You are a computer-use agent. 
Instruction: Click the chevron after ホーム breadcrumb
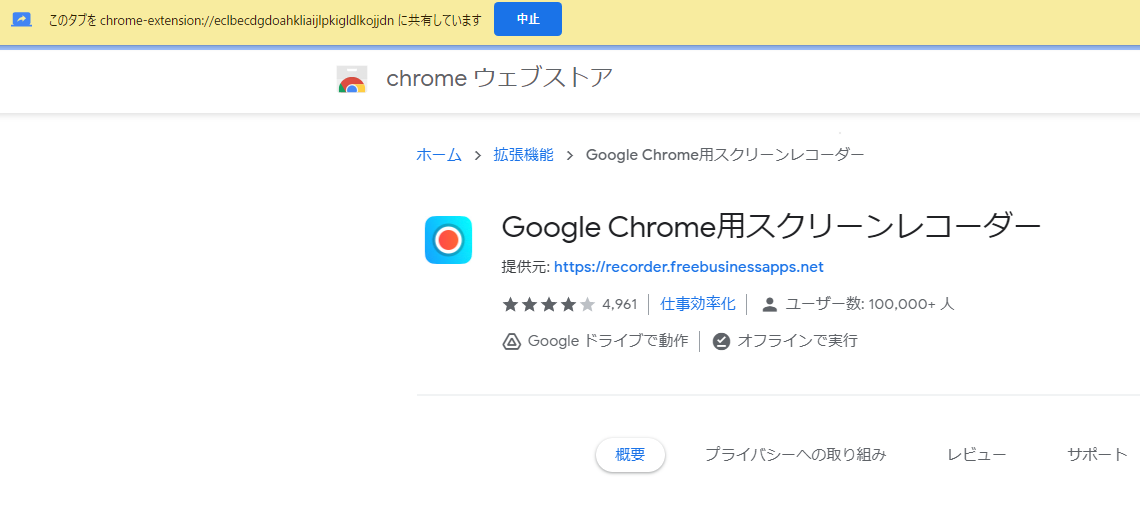pyautogui.click(x=478, y=155)
